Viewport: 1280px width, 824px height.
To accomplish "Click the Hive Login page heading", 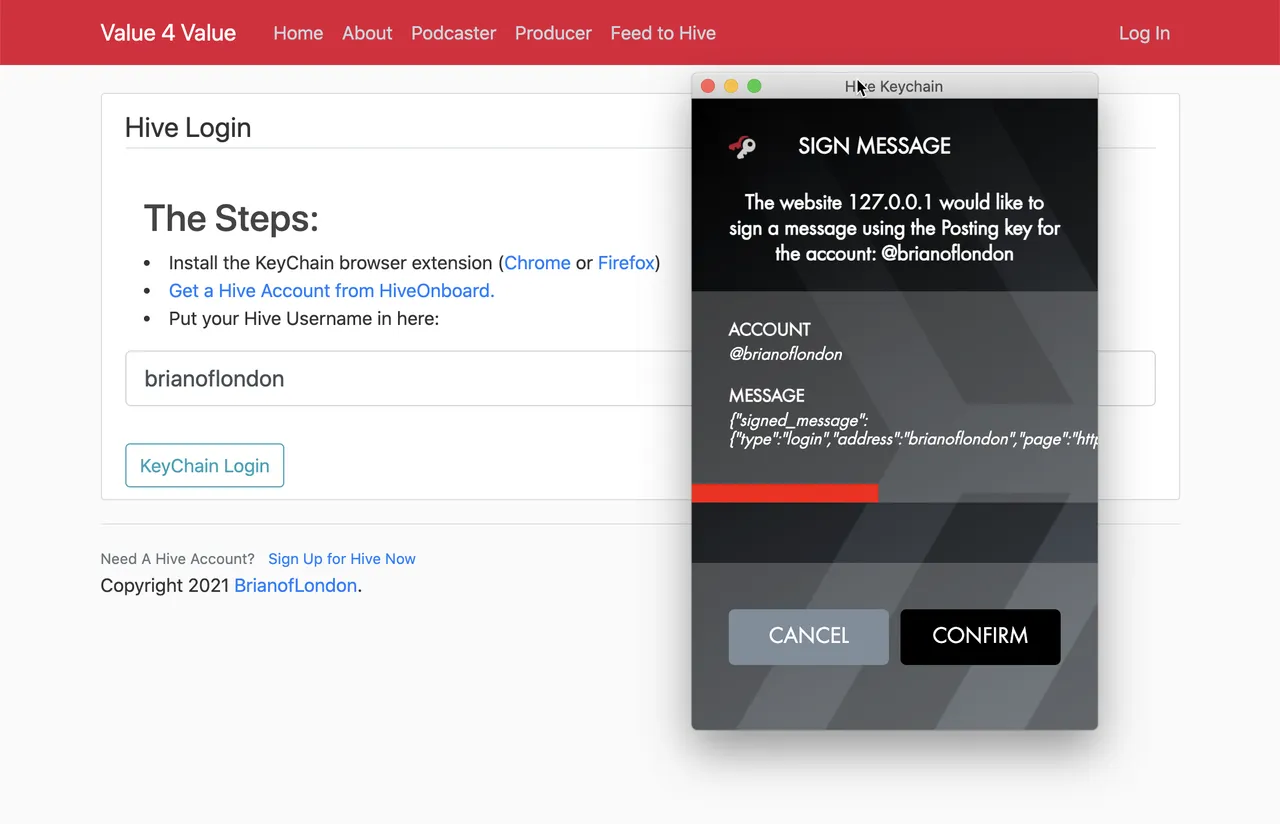I will point(188,128).
